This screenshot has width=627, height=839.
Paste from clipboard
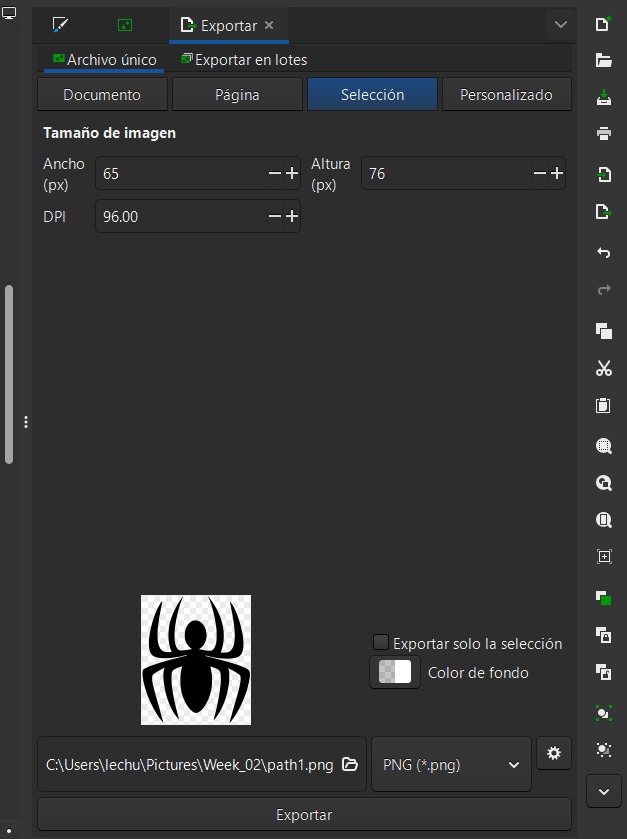pos(603,405)
